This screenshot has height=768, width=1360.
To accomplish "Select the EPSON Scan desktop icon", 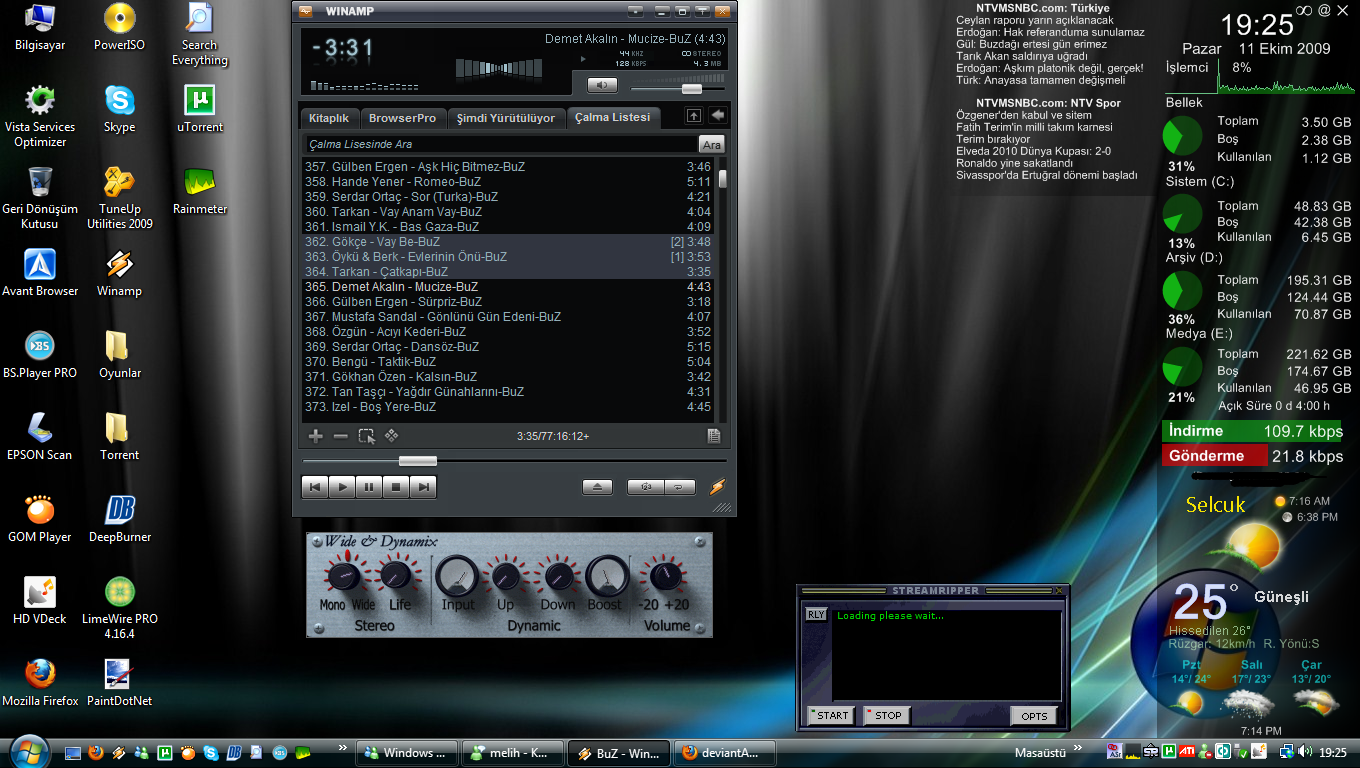I will pos(40,437).
